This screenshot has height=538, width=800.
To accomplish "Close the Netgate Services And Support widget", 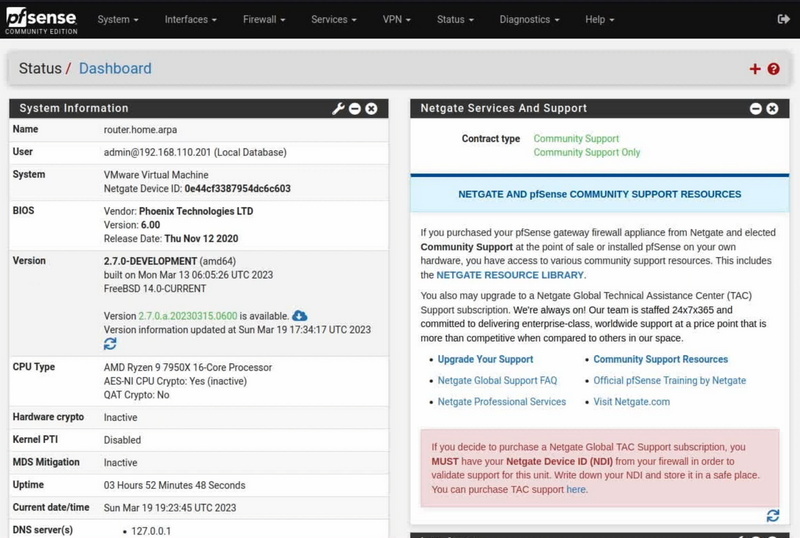I will coord(772,109).
